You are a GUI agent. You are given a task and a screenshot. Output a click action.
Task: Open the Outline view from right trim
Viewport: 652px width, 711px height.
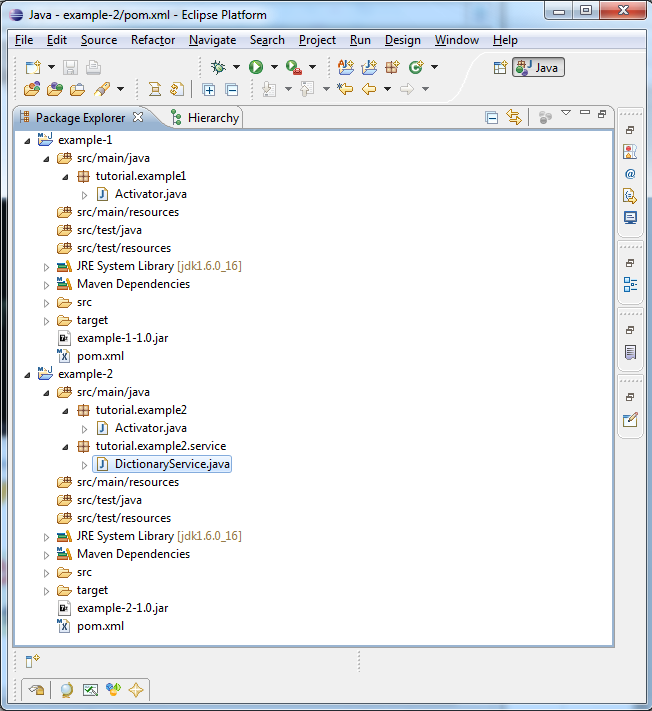coord(630,284)
